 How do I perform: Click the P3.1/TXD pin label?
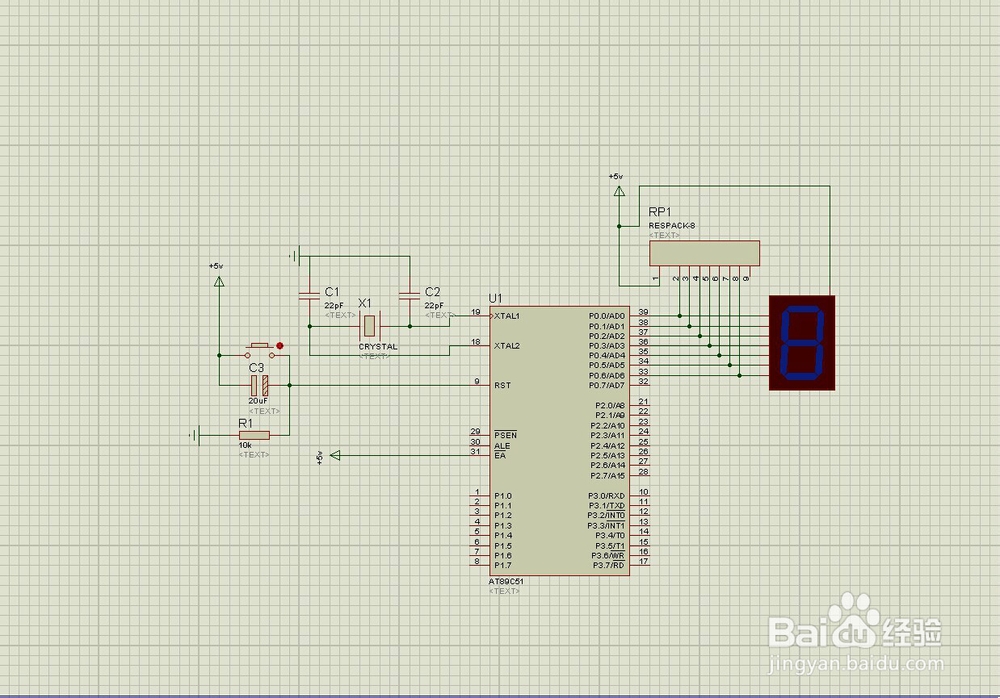point(607,506)
